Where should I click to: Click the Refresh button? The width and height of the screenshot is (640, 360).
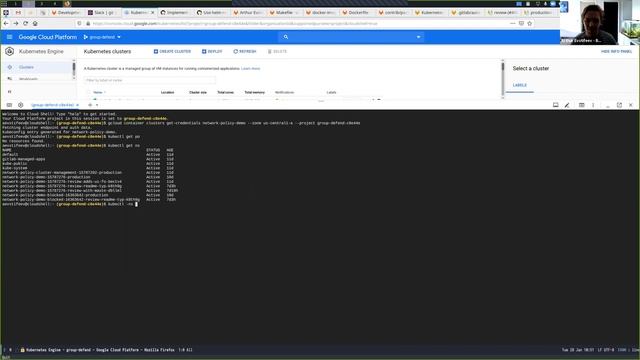(x=244, y=51)
